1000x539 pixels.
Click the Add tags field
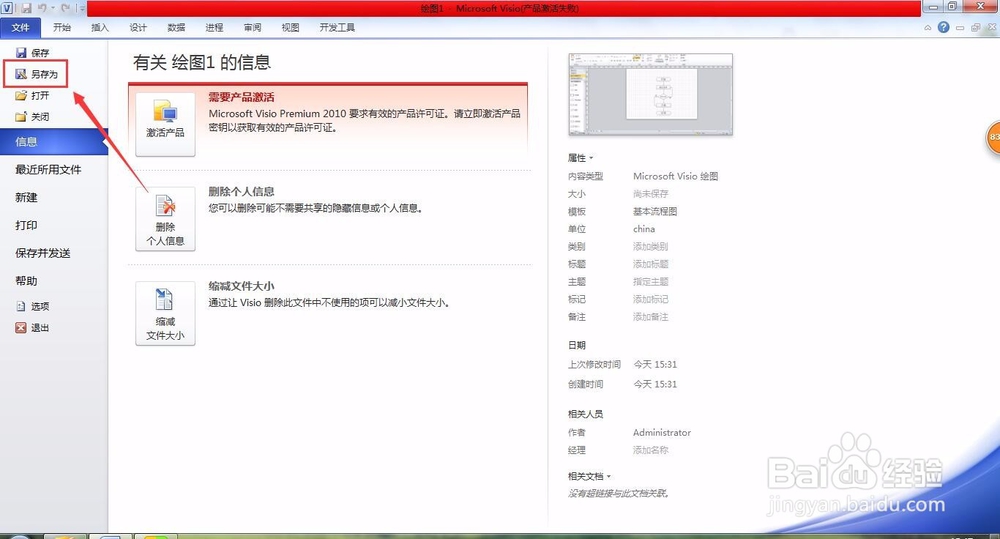[651, 299]
